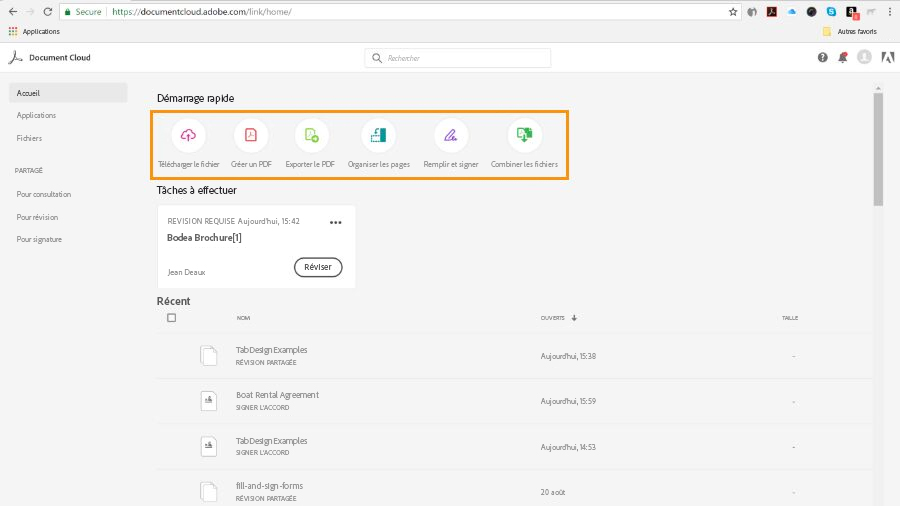Open Pour consultation in the sidebar

pyautogui.click(x=44, y=194)
